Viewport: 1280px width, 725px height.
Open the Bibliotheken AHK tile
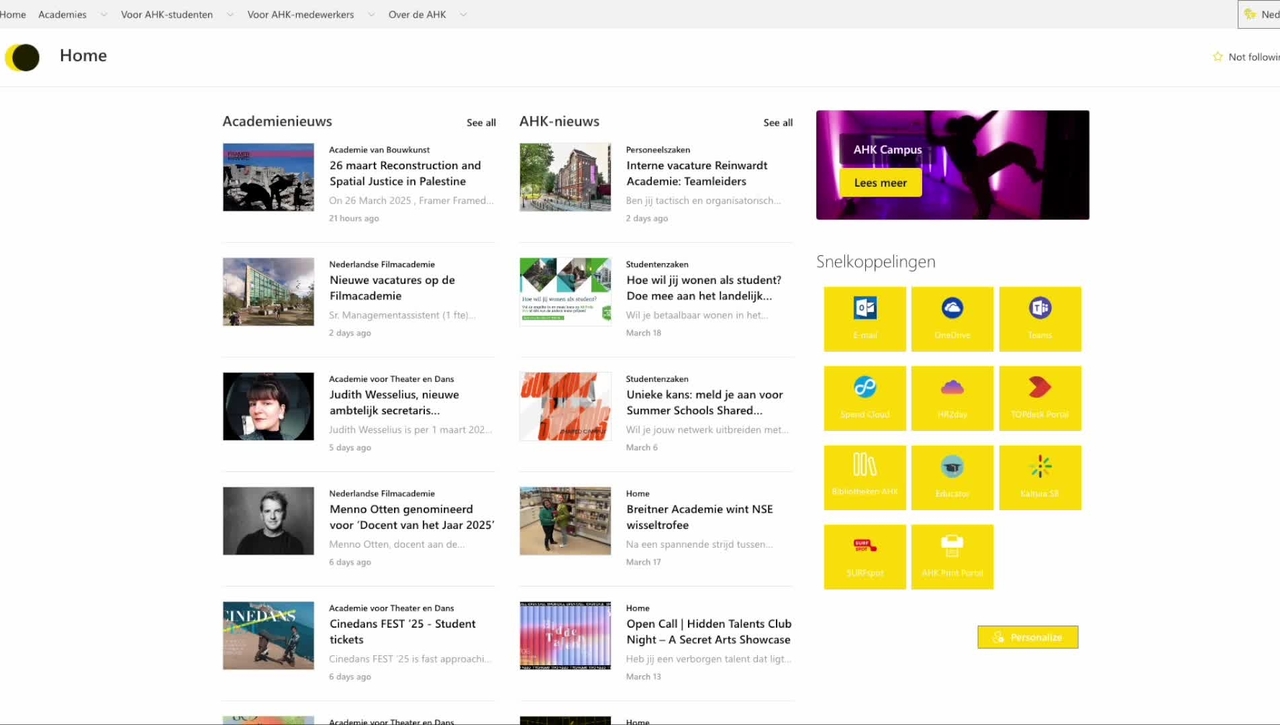865,477
